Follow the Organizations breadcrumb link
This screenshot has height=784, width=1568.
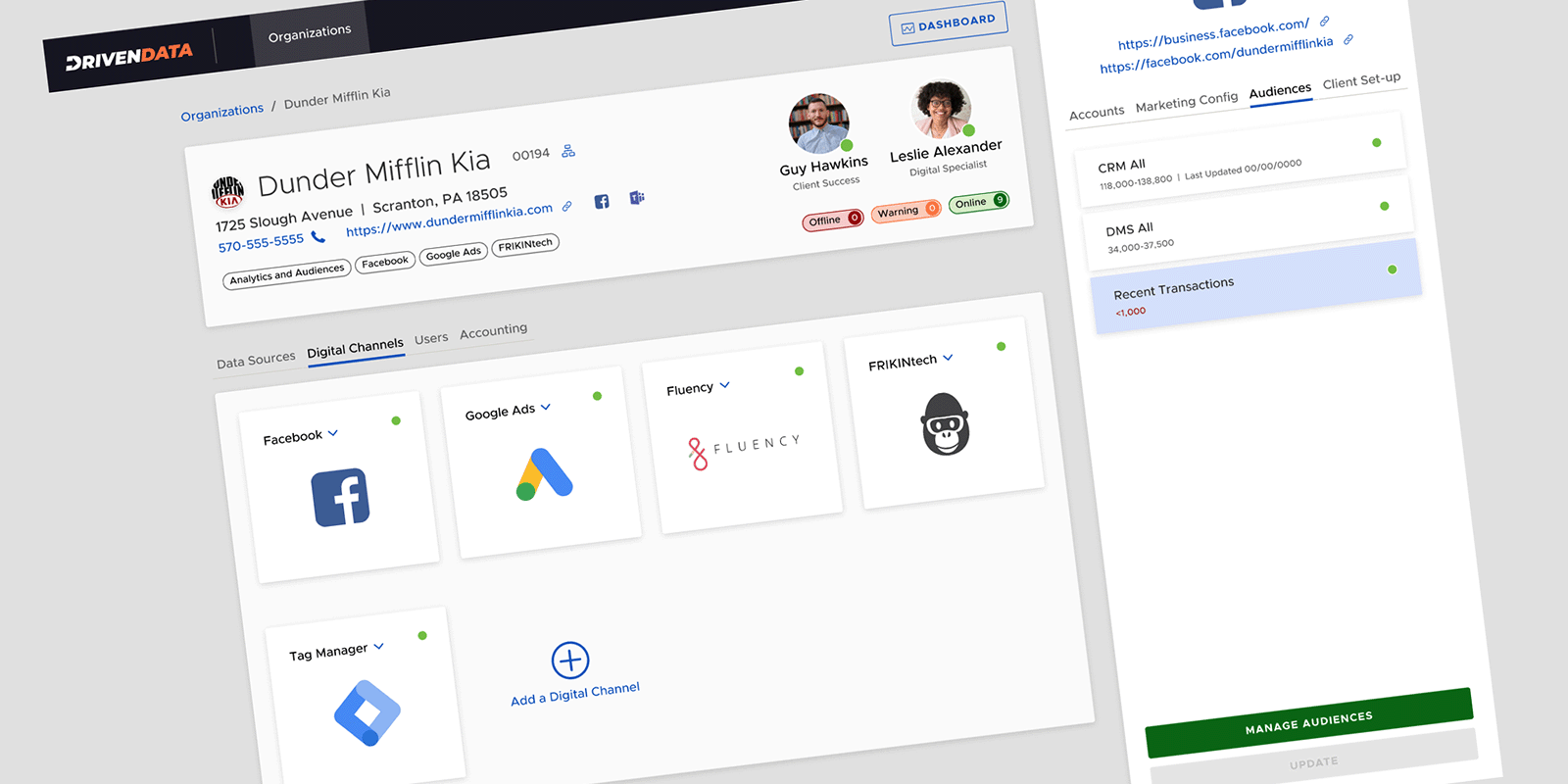pos(221,112)
